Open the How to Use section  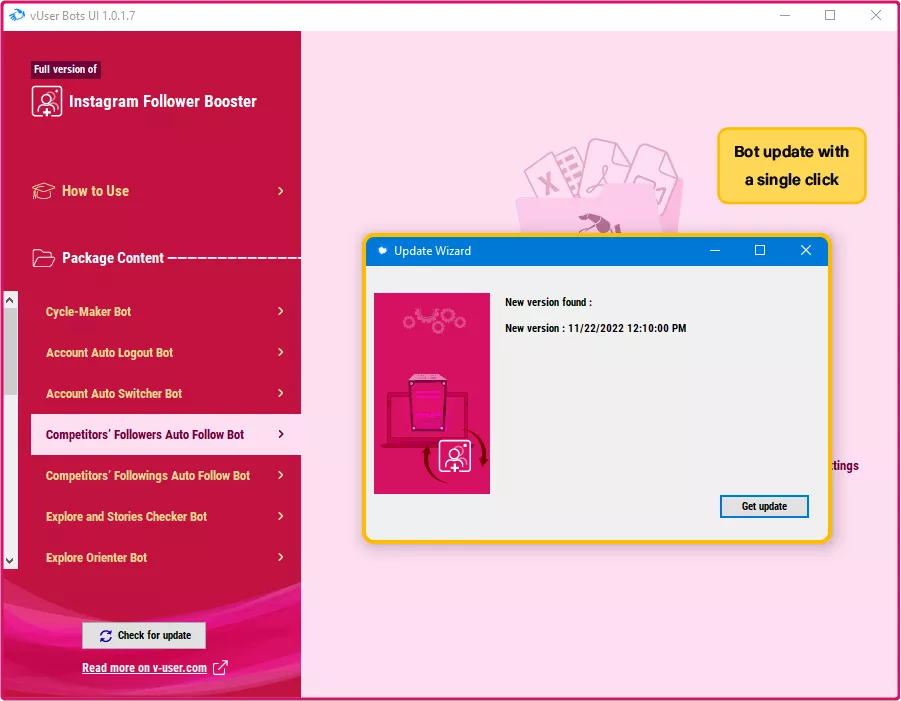158,191
